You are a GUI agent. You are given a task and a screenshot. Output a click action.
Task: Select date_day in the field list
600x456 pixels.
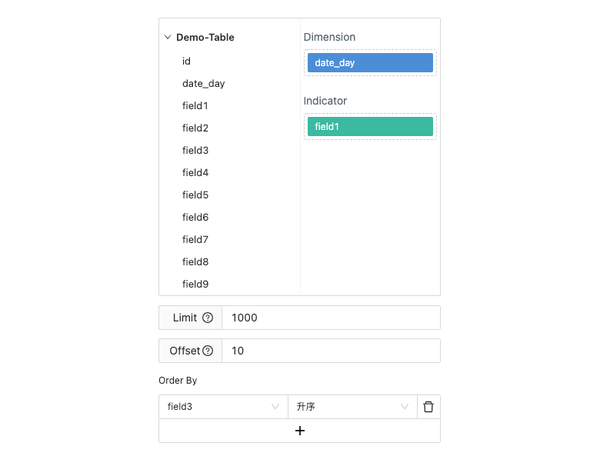203,84
